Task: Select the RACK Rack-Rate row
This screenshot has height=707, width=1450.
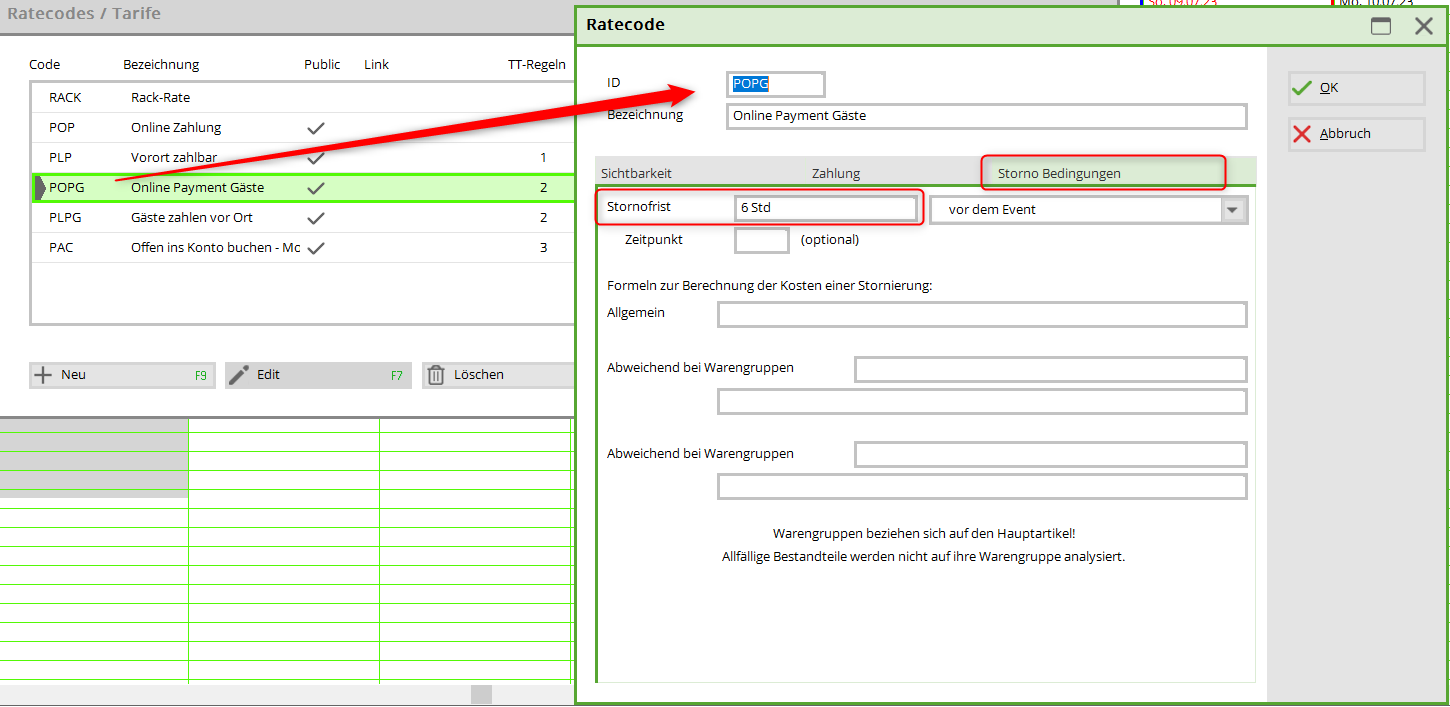Action: [160, 98]
